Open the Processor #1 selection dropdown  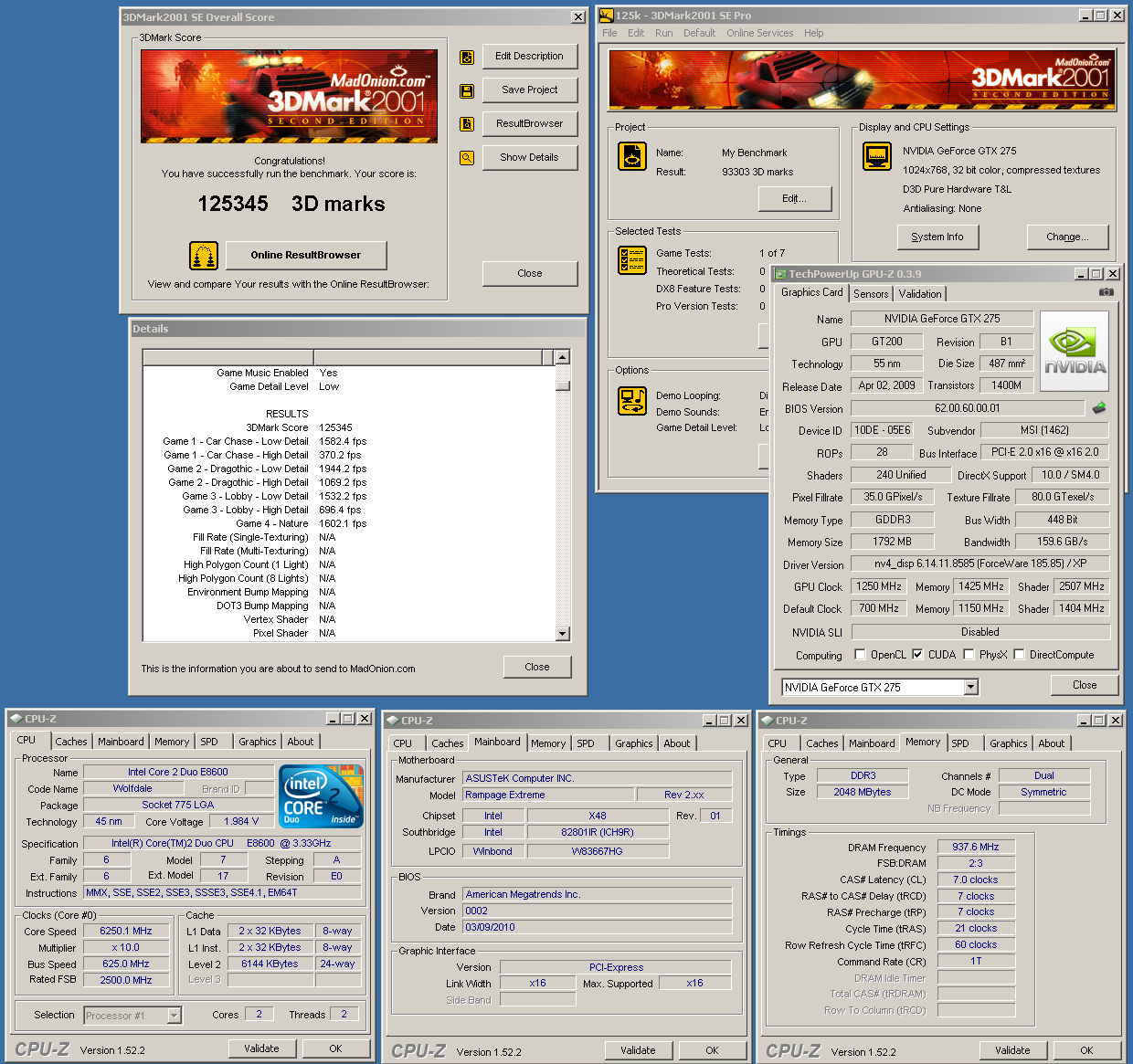point(174,1015)
